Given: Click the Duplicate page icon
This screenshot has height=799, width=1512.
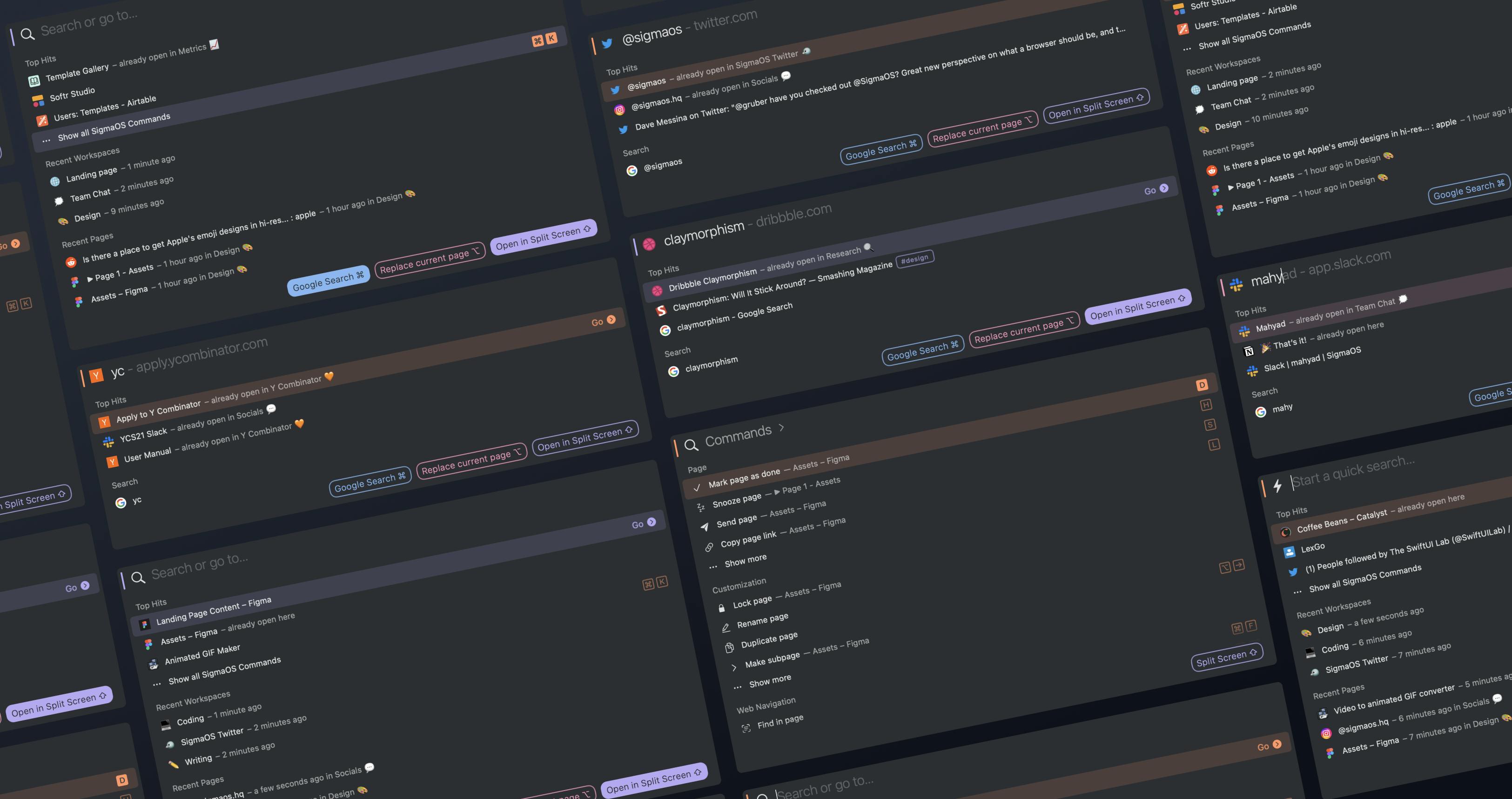Looking at the screenshot, I should click(x=730, y=648).
